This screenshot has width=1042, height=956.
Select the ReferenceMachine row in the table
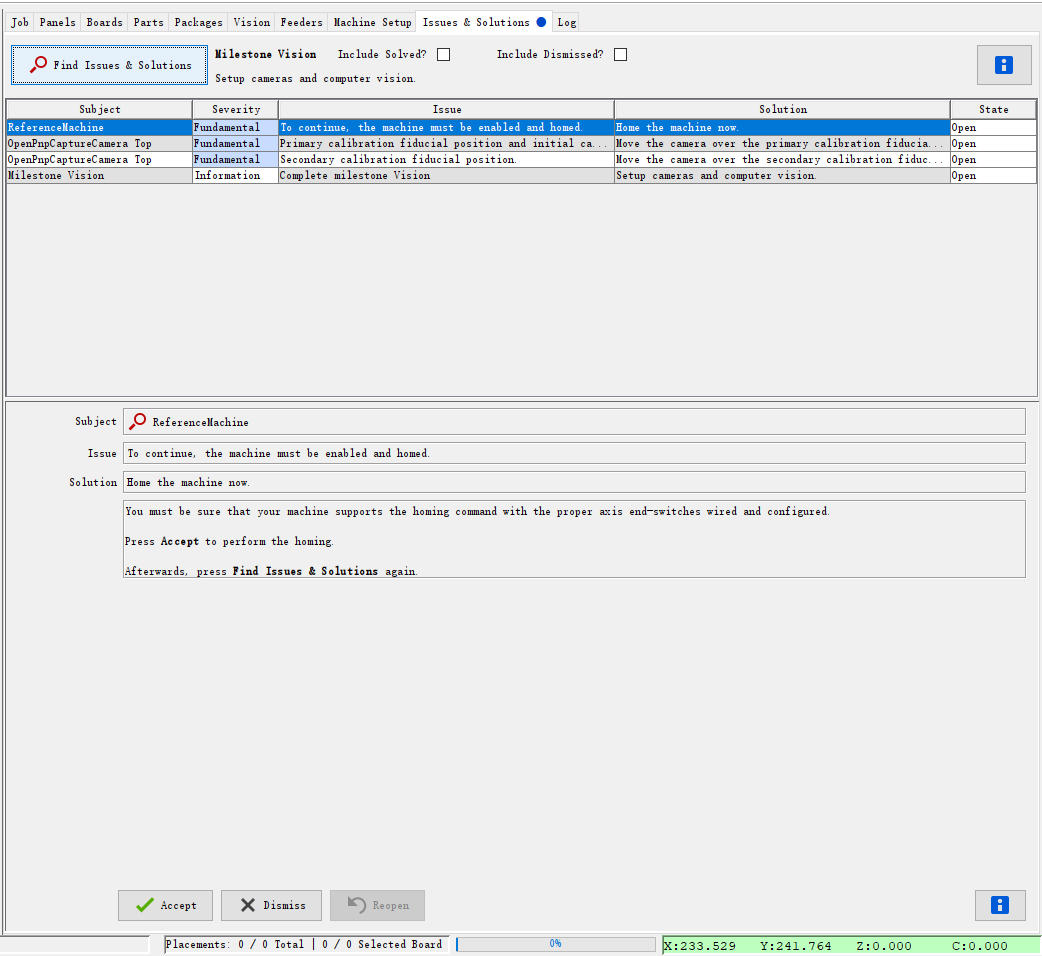coord(521,127)
